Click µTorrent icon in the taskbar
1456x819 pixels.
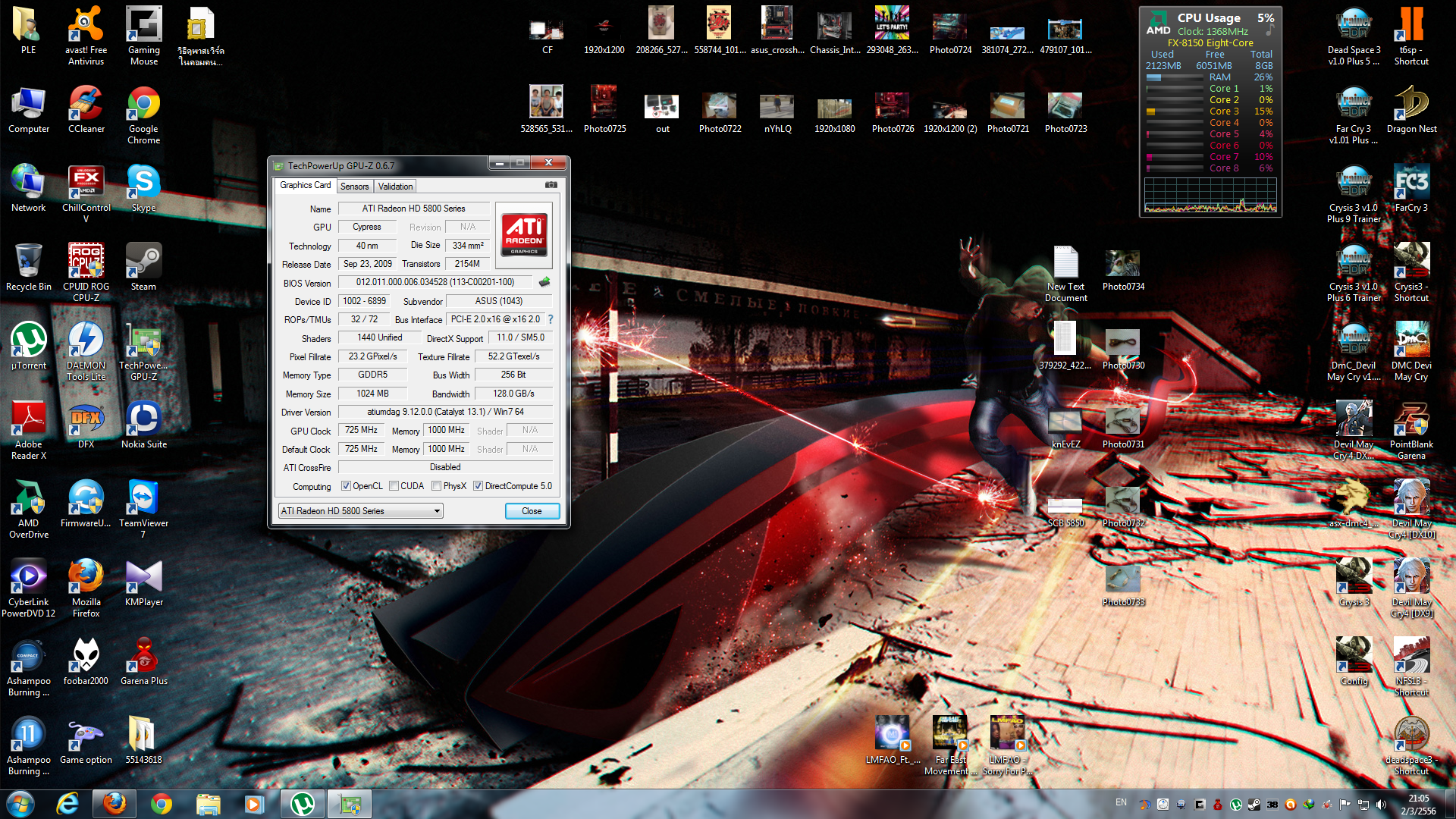[x=302, y=804]
